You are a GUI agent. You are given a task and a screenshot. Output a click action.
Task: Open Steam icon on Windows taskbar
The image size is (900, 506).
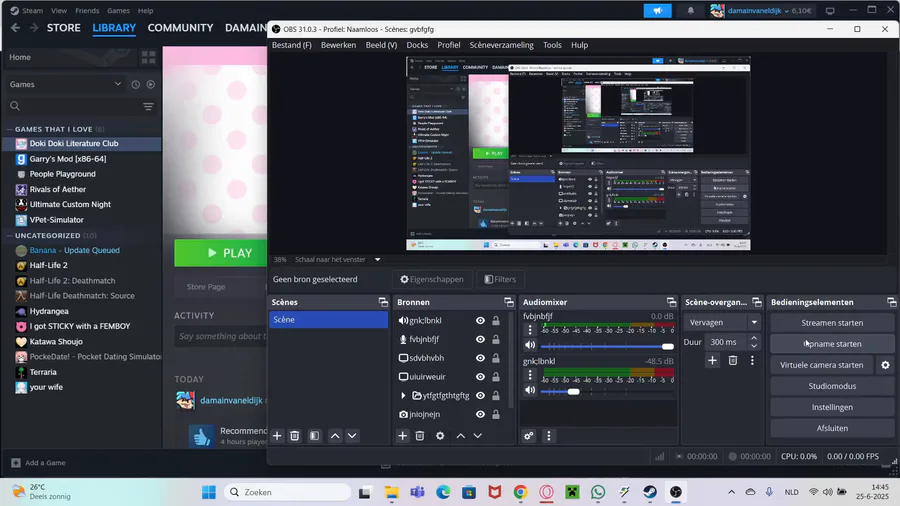click(650, 492)
